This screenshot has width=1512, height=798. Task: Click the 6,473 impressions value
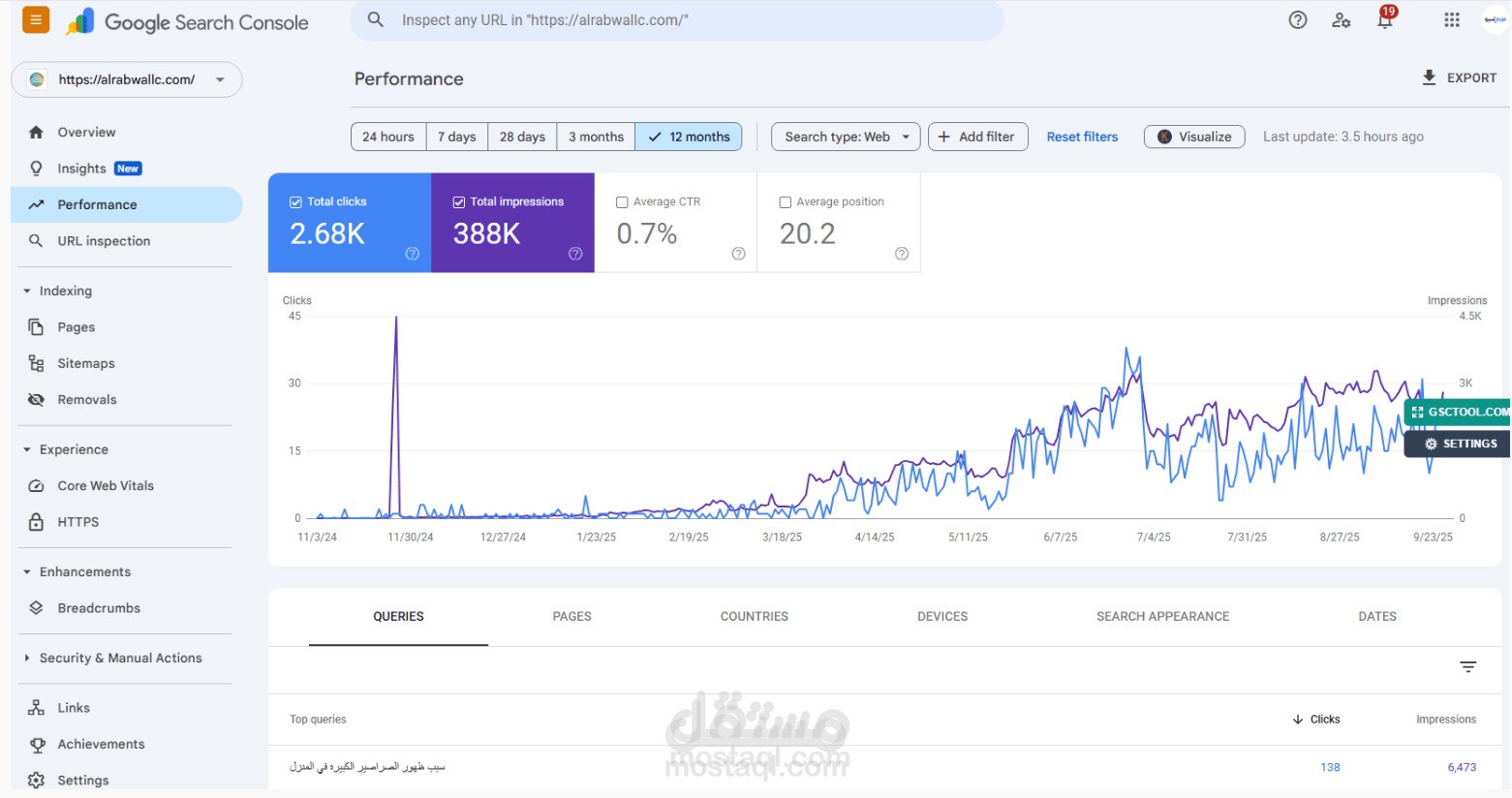tap(1462, 767)
